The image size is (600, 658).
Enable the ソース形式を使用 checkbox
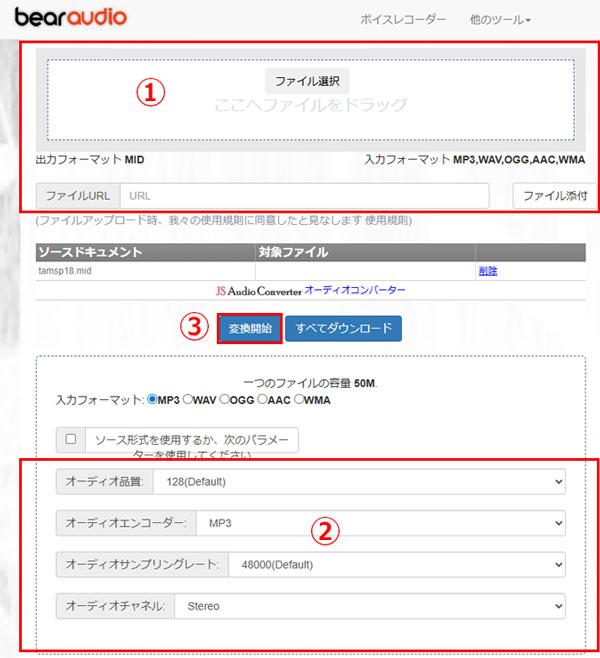tap(70, 439)
